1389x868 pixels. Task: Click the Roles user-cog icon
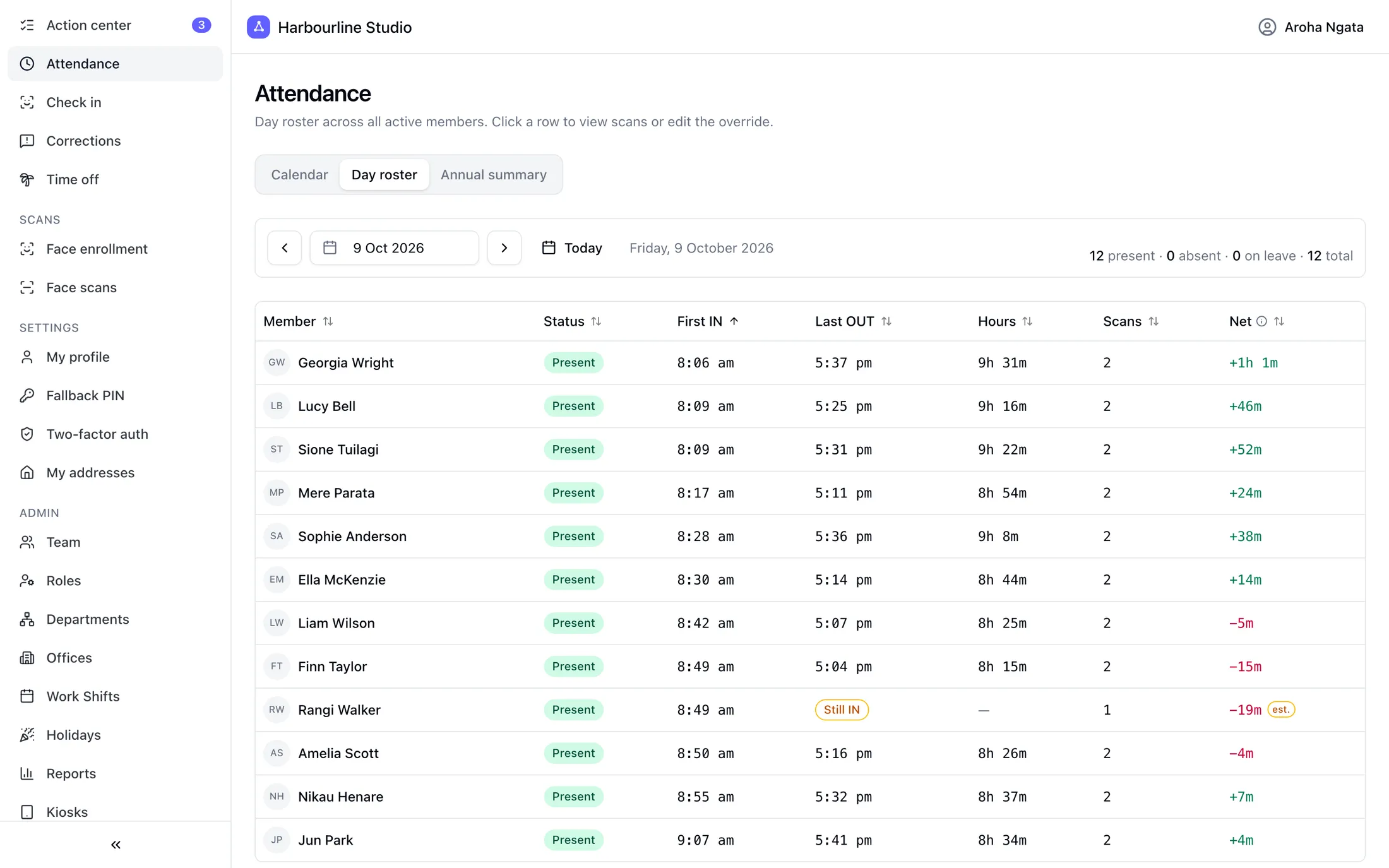(27, 580)
